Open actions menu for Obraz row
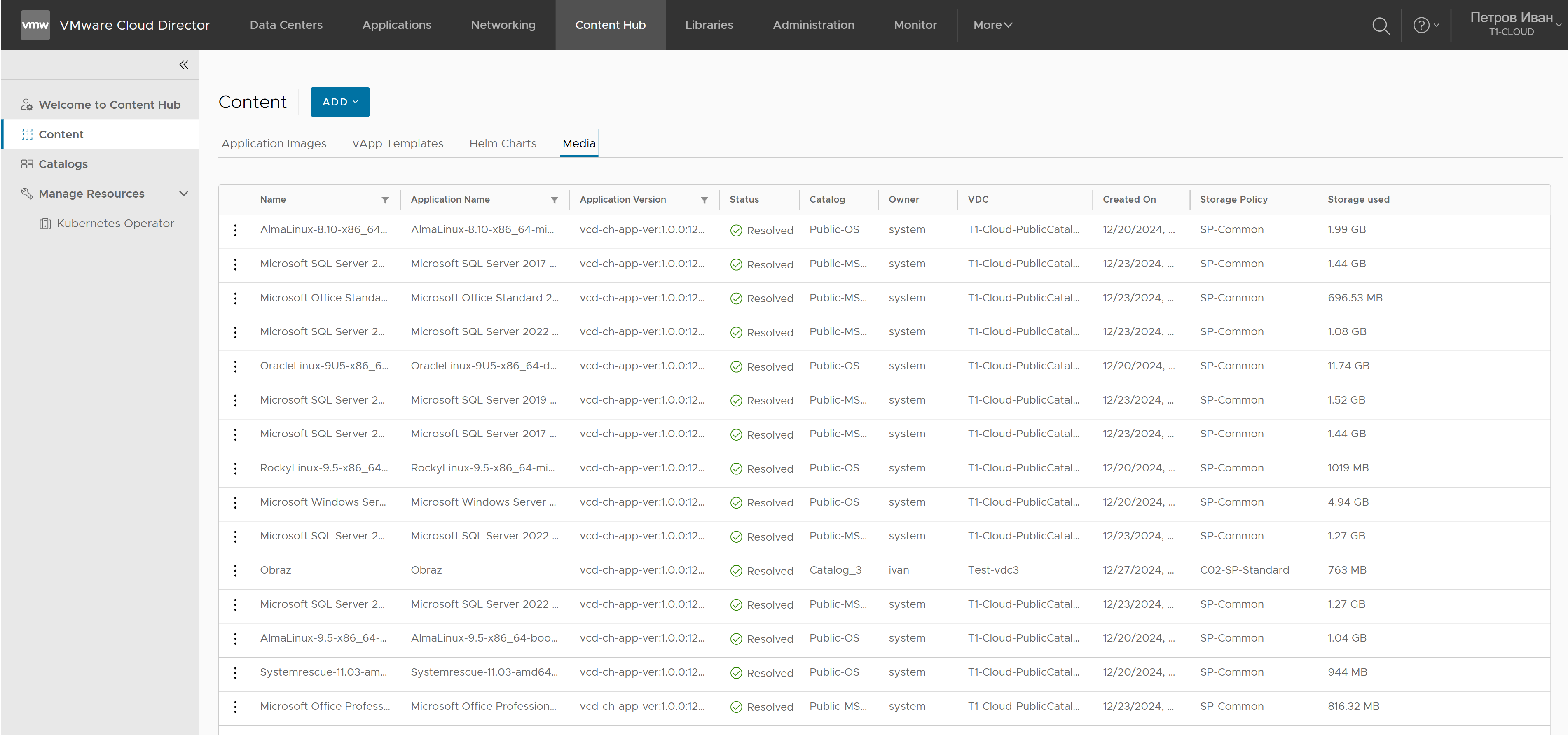1568x735 pixels. pyautogui.click(x=235, y=571)
